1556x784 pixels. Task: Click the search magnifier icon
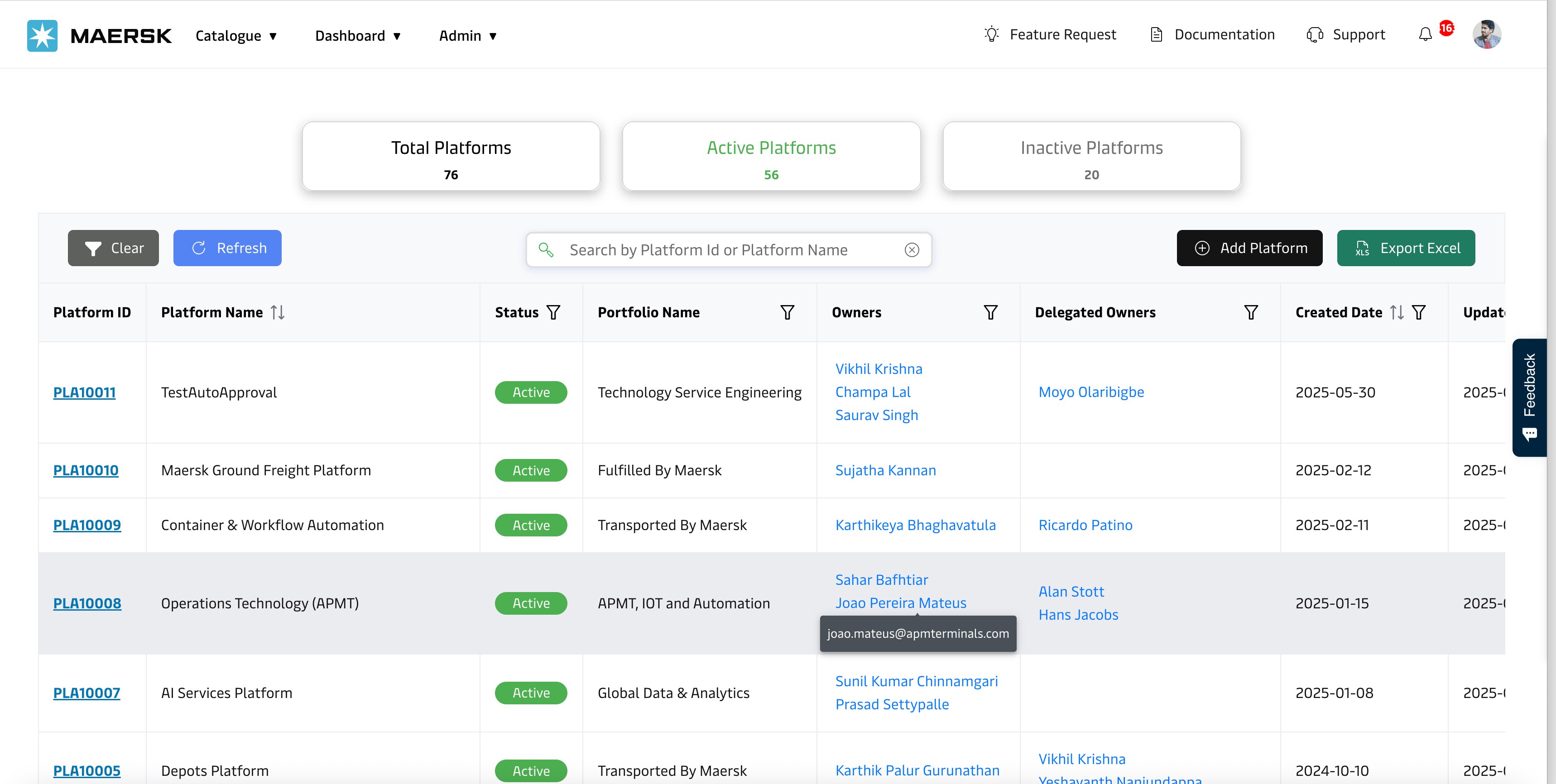pos(546,249)
